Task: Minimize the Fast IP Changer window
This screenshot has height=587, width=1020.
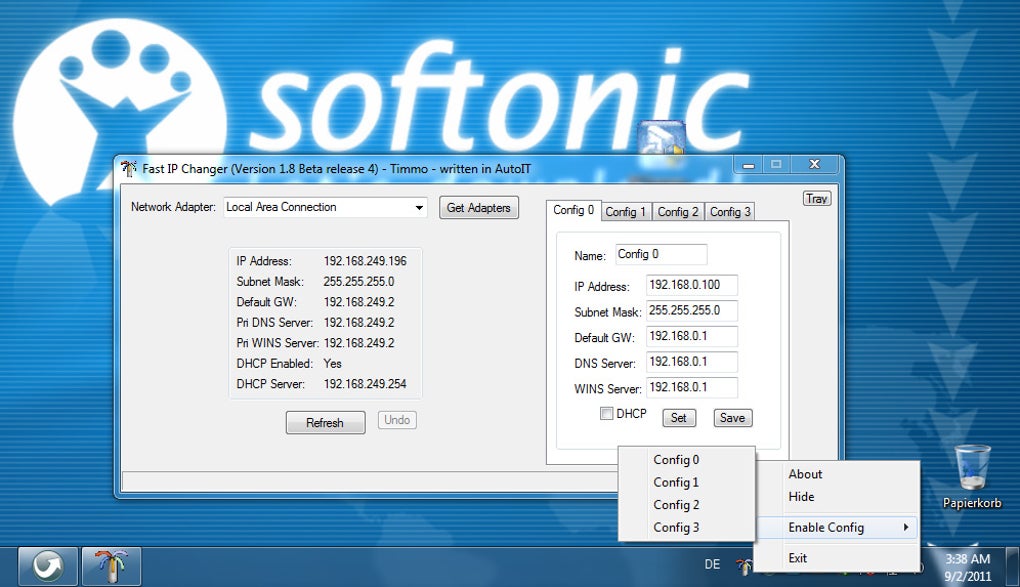Action: pos(749,165)
